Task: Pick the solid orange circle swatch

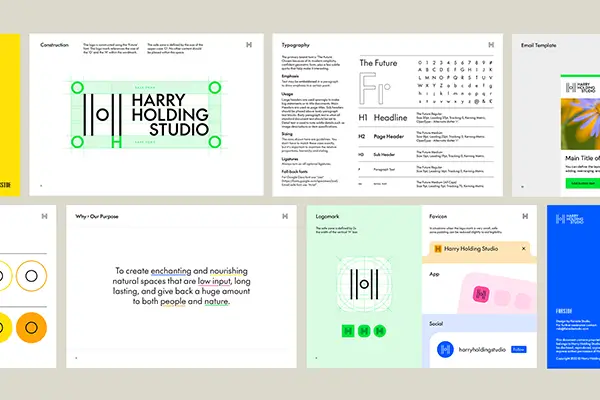Action: coord(31,328)
